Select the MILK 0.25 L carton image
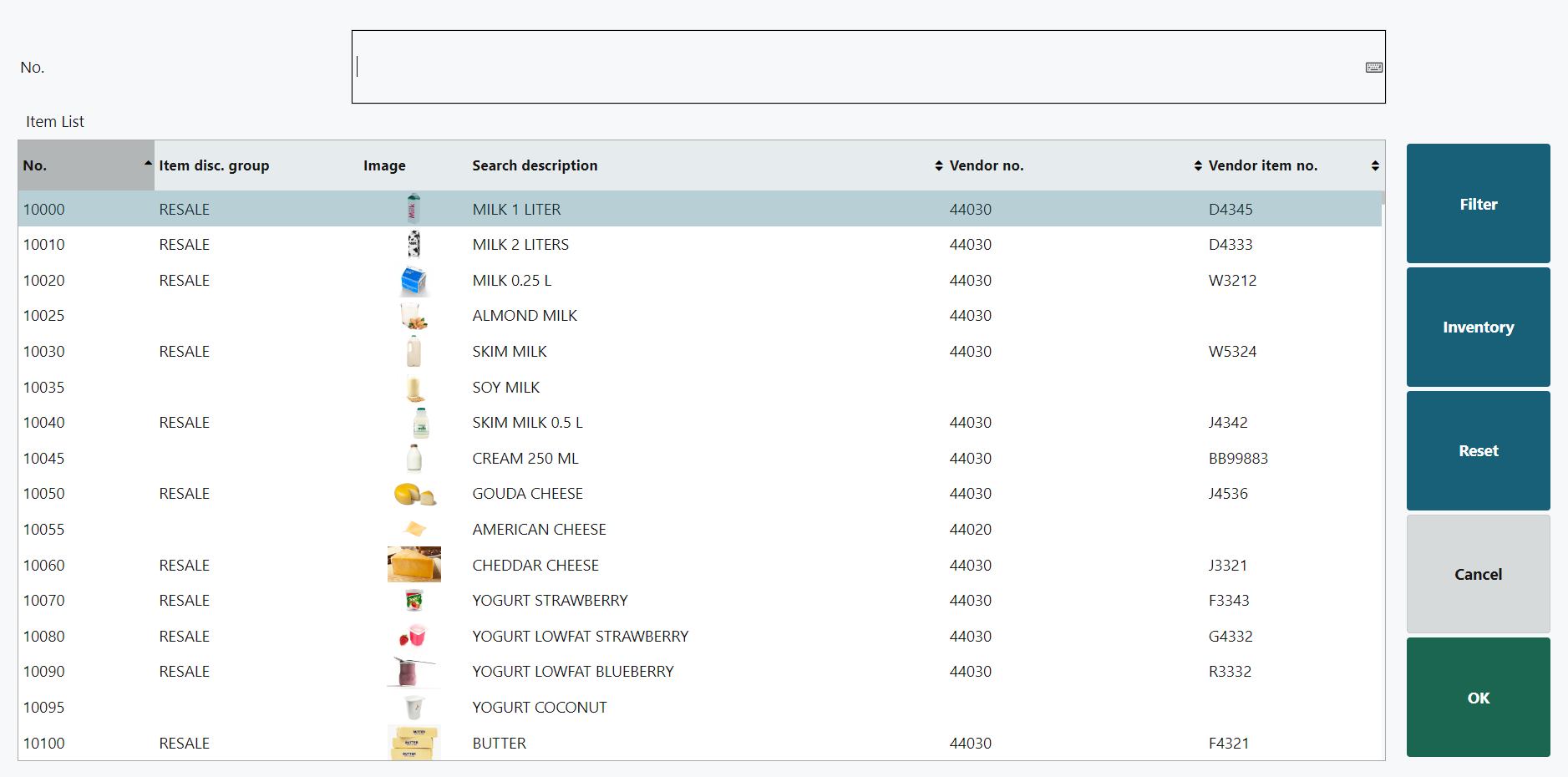This screenshot has width=1568, height=777. tap(414, 281)
